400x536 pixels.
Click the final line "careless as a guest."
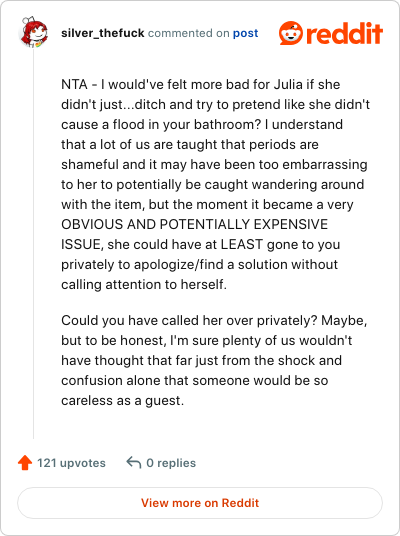[x=122, y=401]
